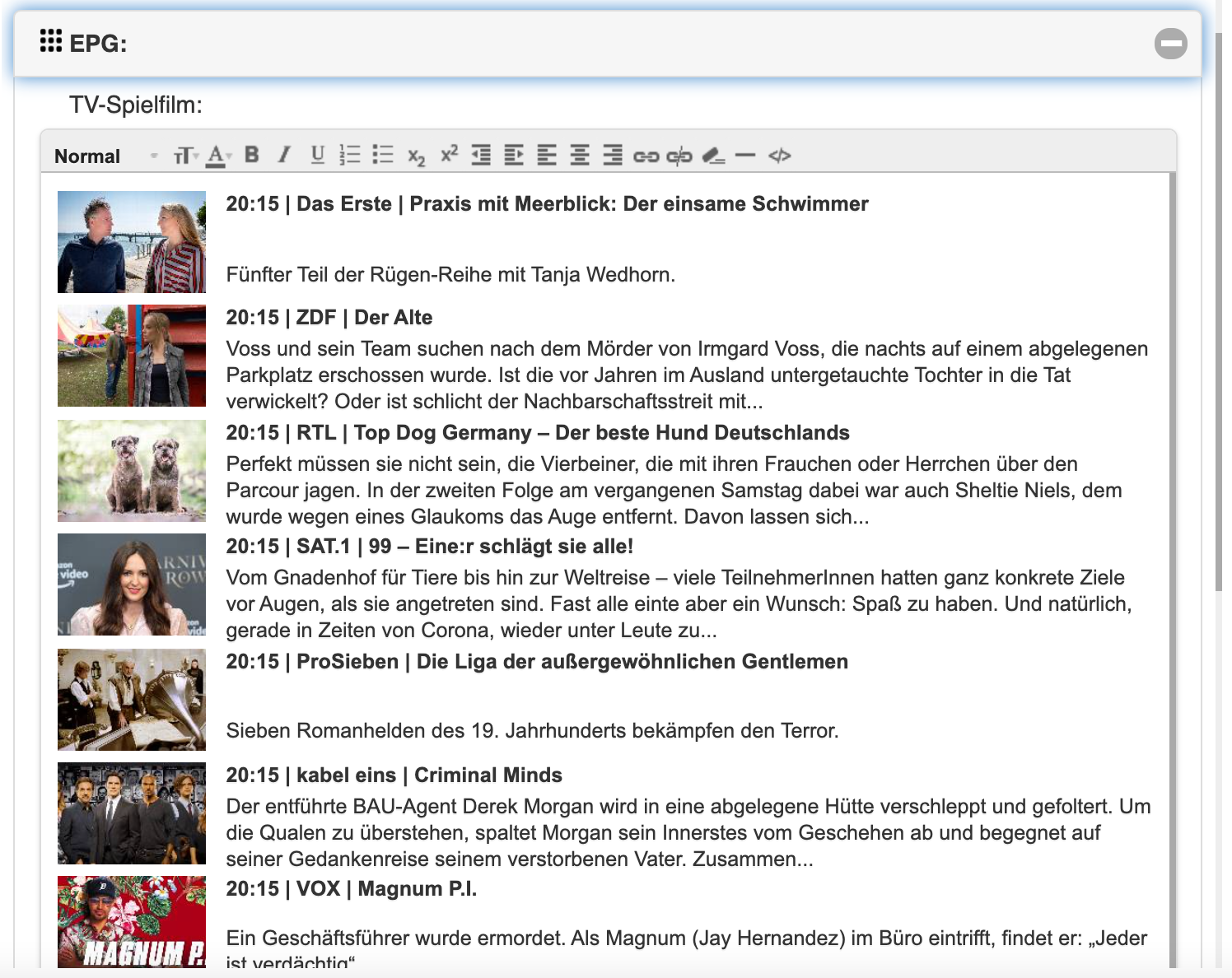Click heading 'Das Erste | Praxis mit Meerblick'

[548, 204]
